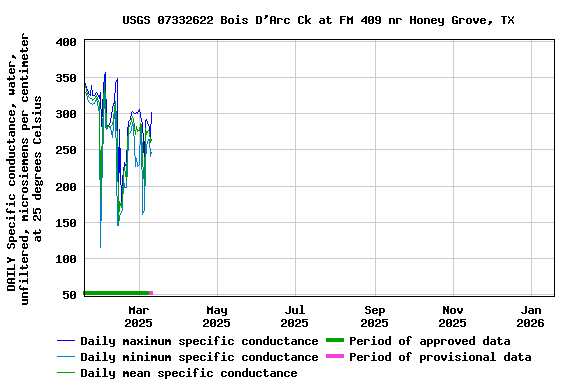The height and width of the screenshot is (384, 576).
Task: Click the 'Daily minimum specific conductance' legend text
Action: tap(199, 357)
